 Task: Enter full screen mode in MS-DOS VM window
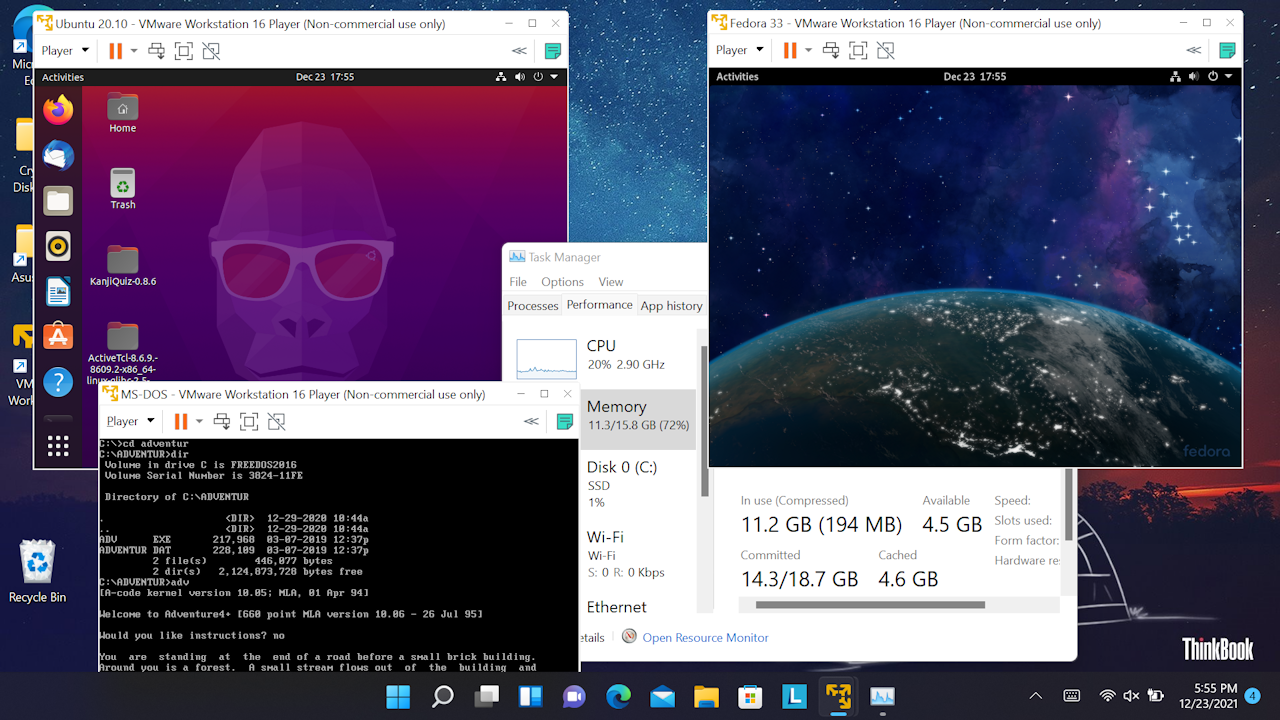pos(249,421)
